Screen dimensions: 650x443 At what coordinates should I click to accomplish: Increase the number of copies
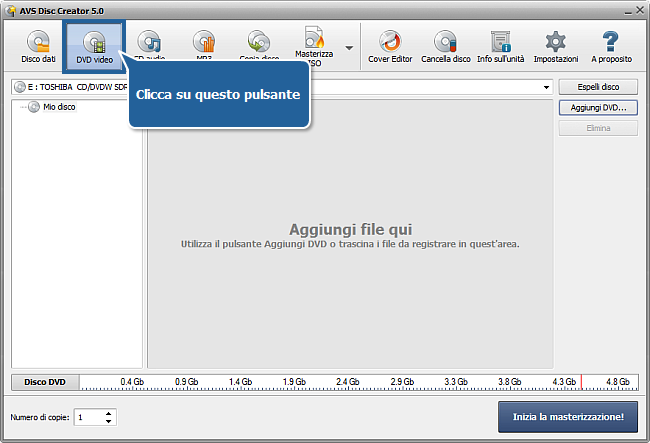[109, 414]
